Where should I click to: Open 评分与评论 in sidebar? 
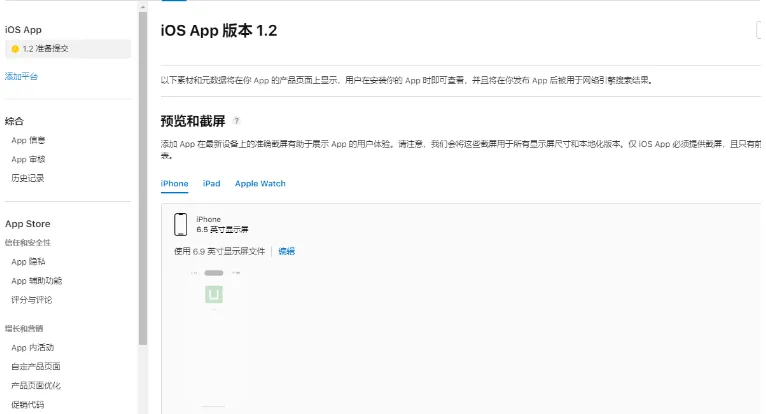32,300
